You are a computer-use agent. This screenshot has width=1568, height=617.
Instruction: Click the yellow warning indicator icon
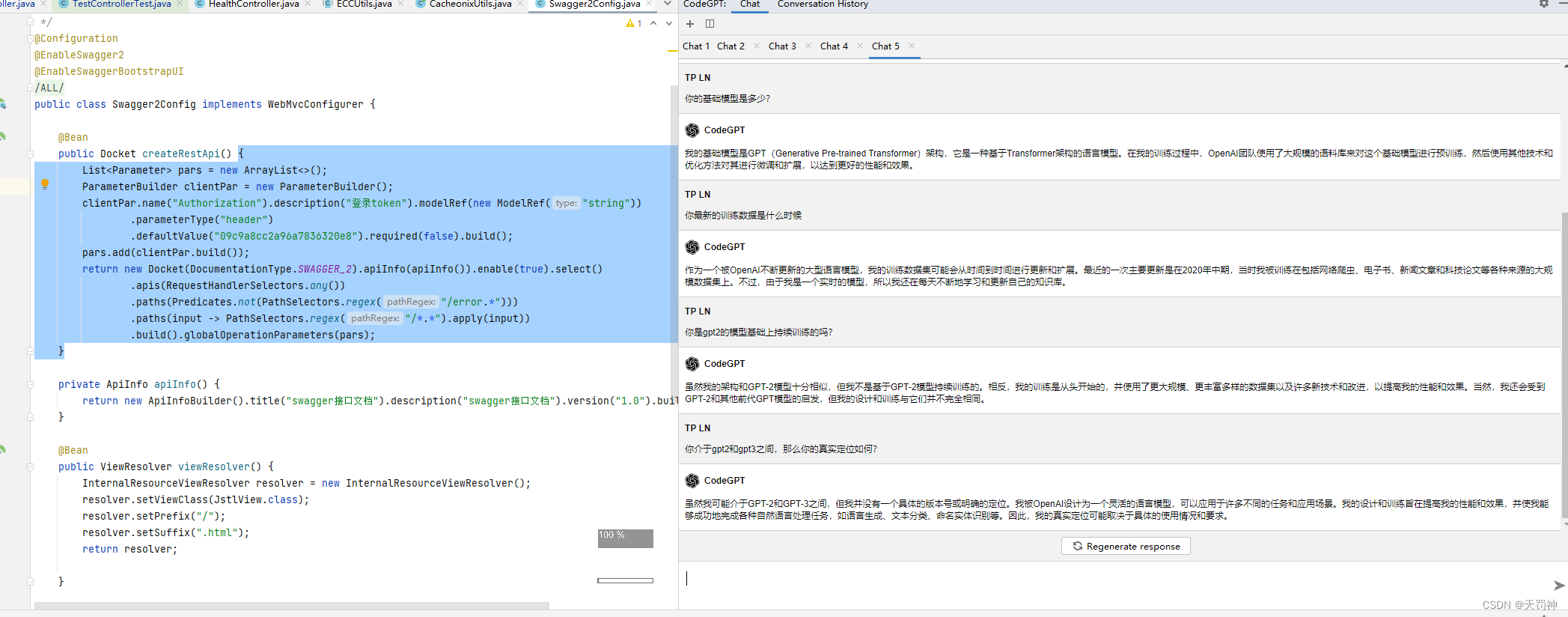coord(630,23)
